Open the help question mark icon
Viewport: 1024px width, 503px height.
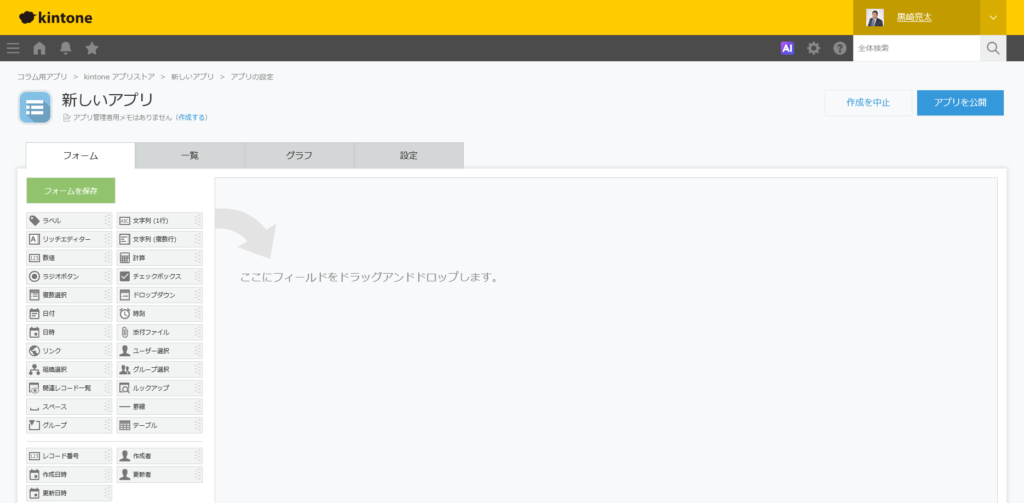tap(840, 48)
